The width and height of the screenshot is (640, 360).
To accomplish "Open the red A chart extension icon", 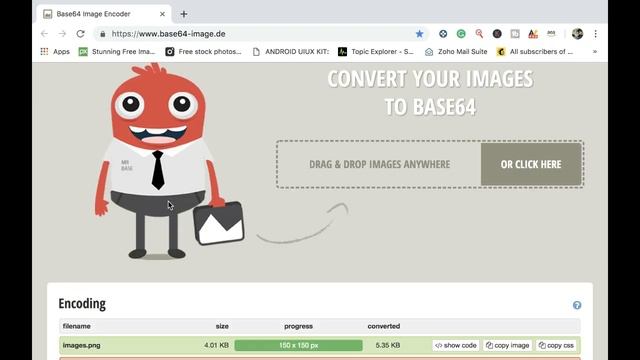I will tap(533, 34).
